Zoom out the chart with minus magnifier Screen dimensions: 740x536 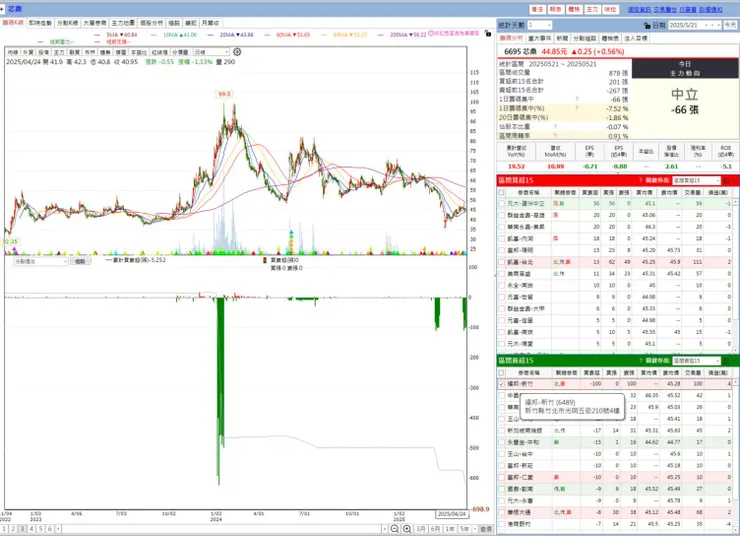click(x=395, y=529)
